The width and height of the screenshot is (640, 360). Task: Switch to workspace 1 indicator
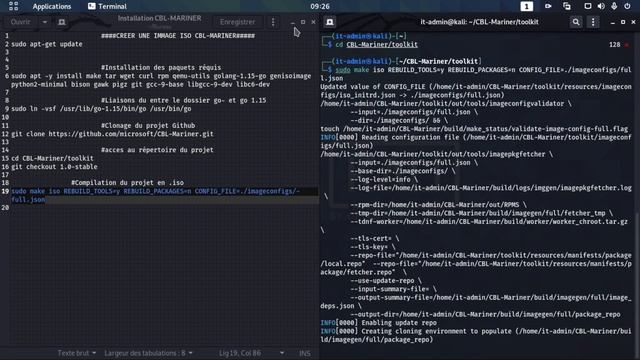[527, 6]
